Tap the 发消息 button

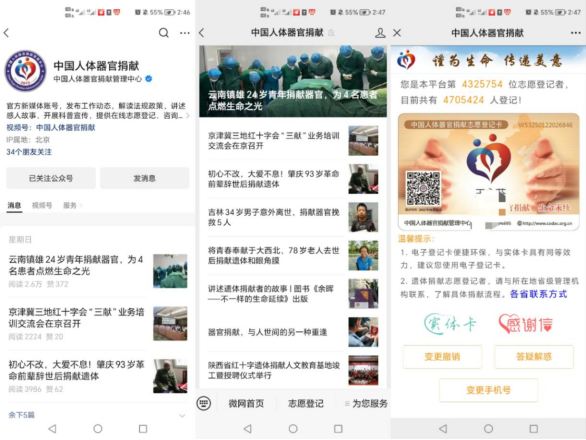tap(145, 178)
